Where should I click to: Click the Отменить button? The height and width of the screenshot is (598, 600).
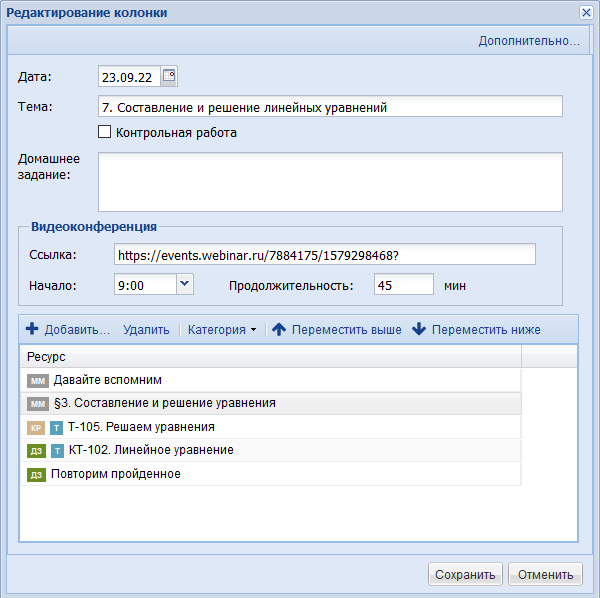[545, 574]
